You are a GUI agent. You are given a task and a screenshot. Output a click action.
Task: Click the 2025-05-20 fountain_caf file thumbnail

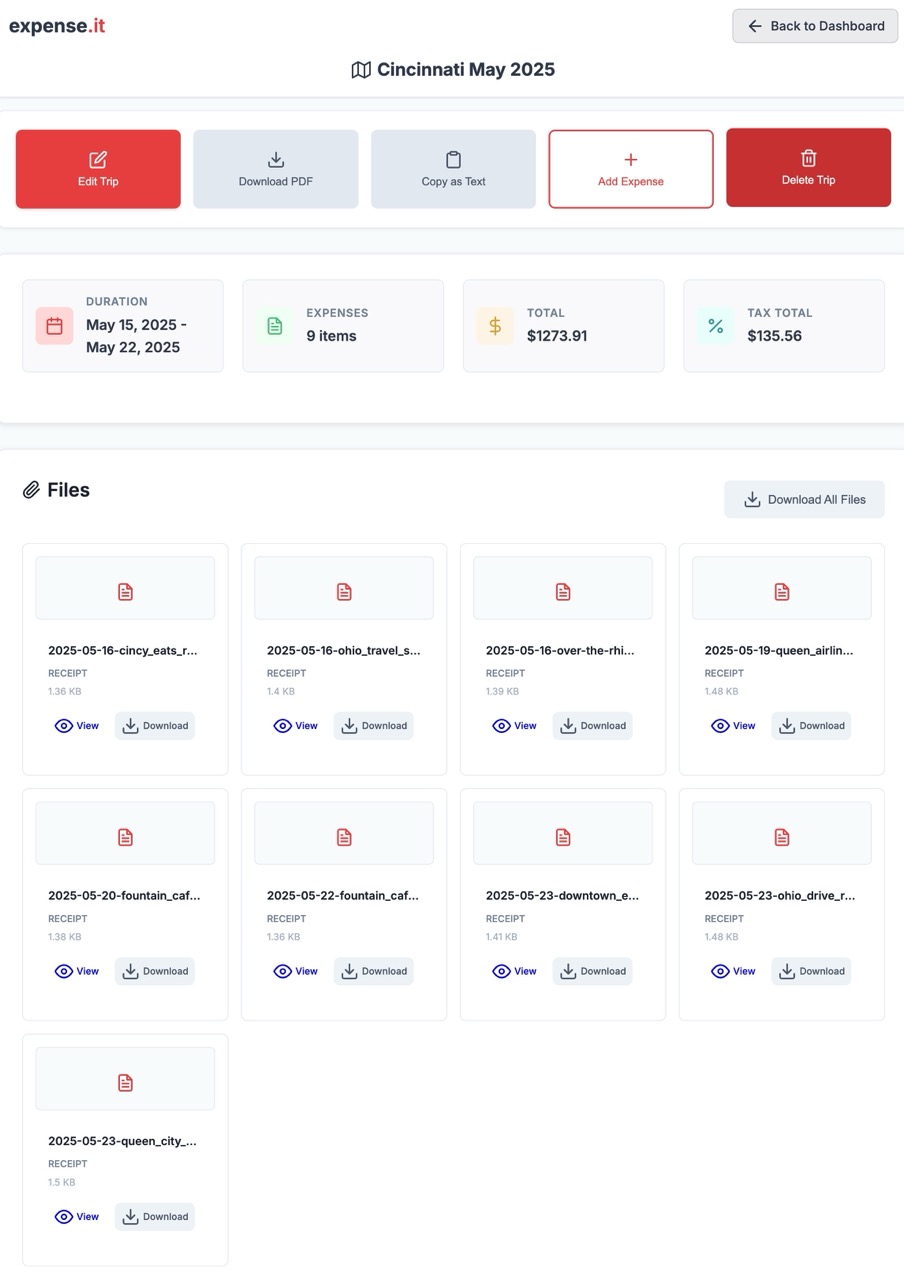(125, 833)
